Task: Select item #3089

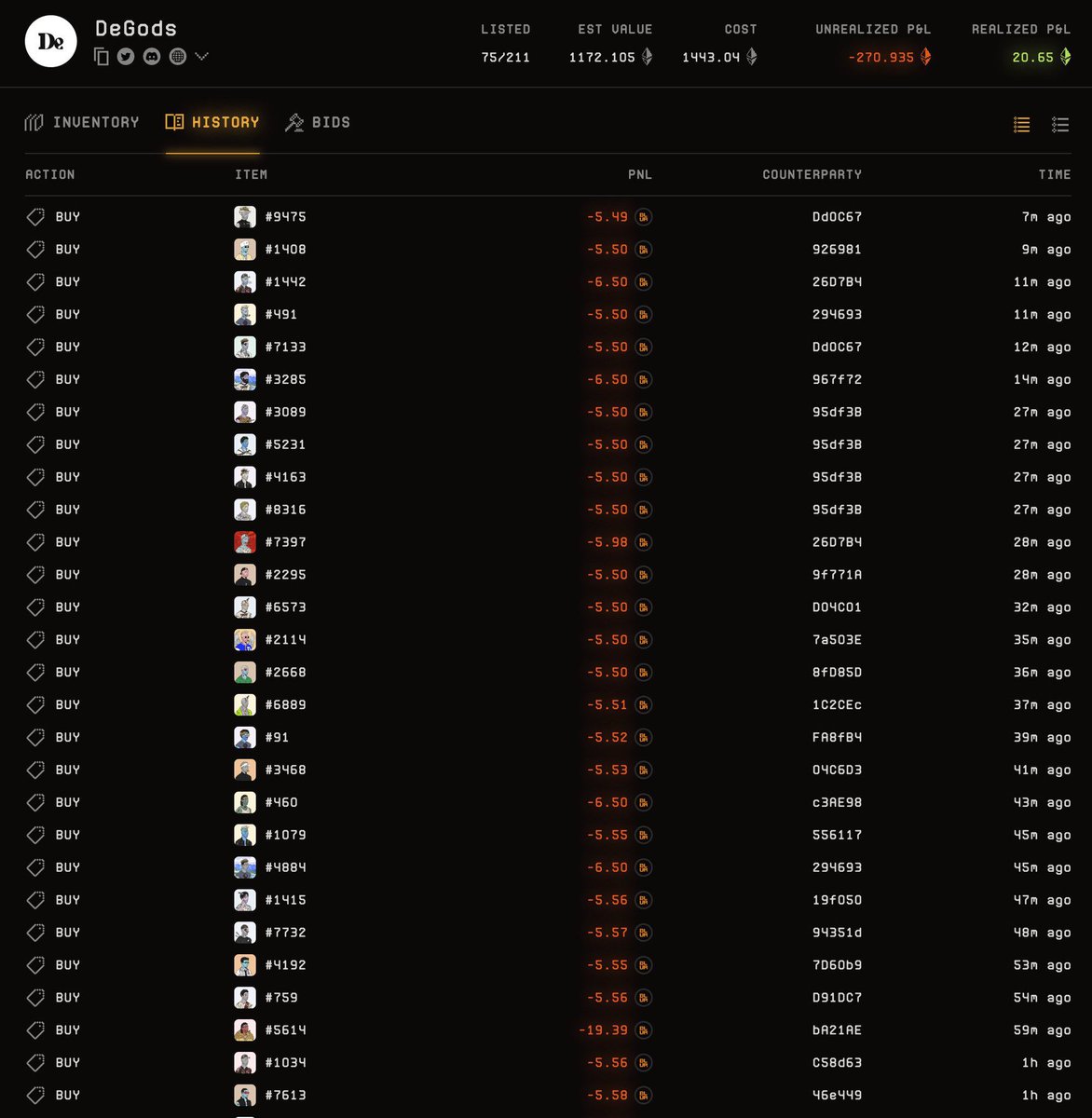Action: [x=285, y=412]
